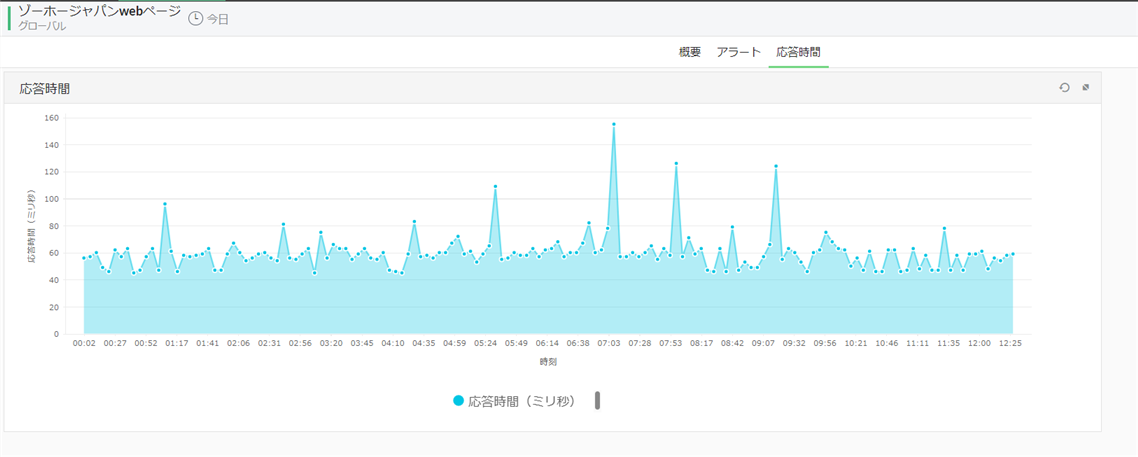Click the 時刻 axis title
The height and width of the screenshot is (457, 1138).
pos(548,361)
